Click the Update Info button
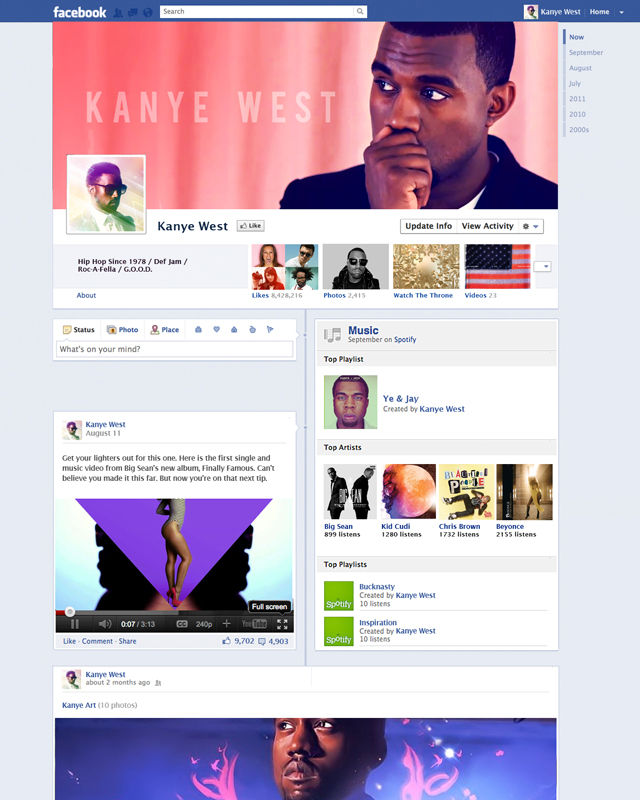 (428, 226)
